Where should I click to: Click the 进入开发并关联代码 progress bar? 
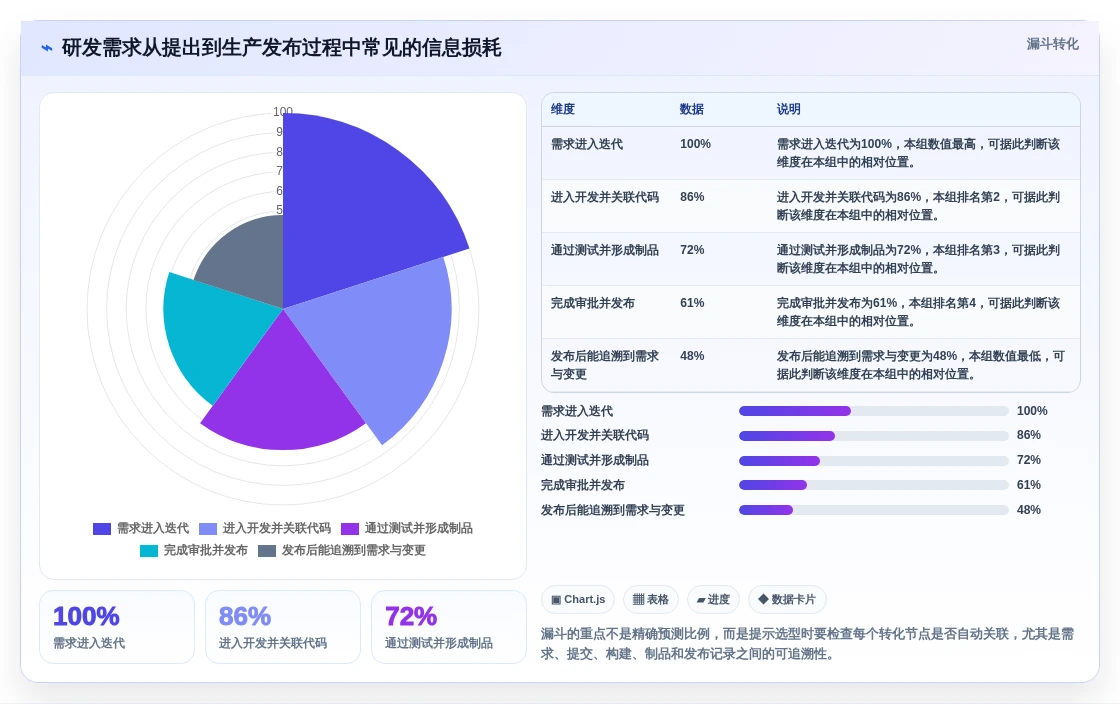point(874,436)
